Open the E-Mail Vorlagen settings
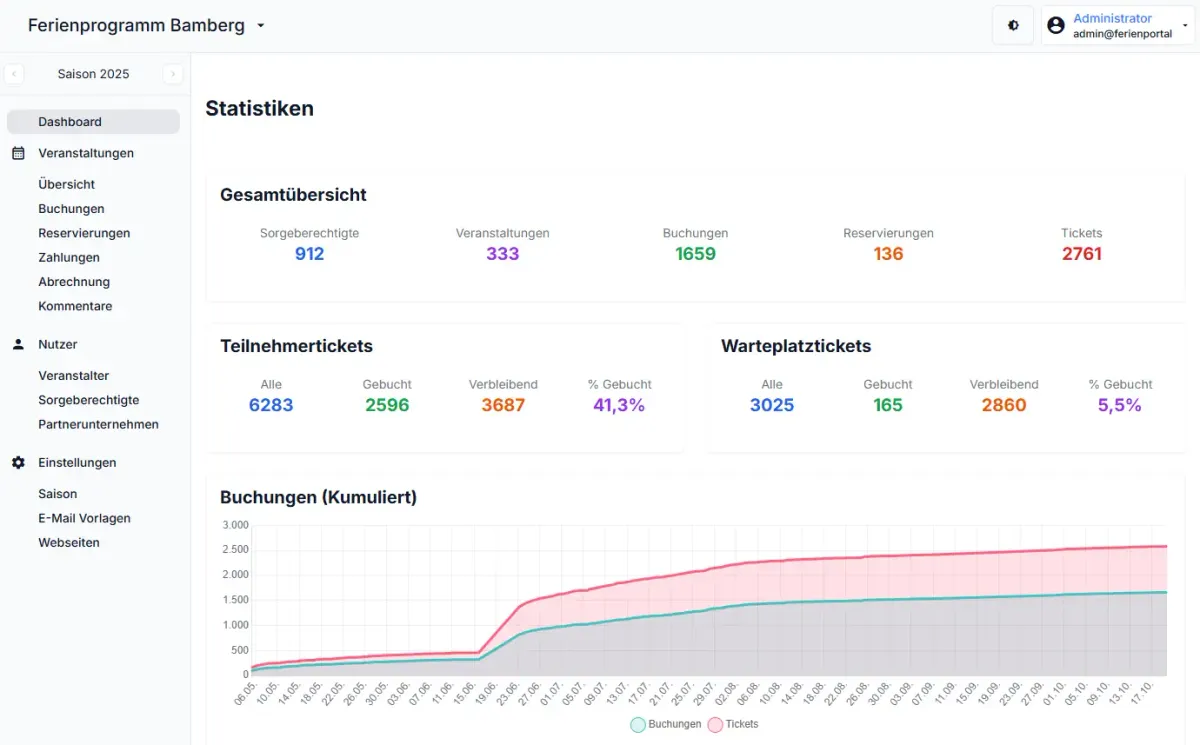1200x745 pixels. point(84,518)
